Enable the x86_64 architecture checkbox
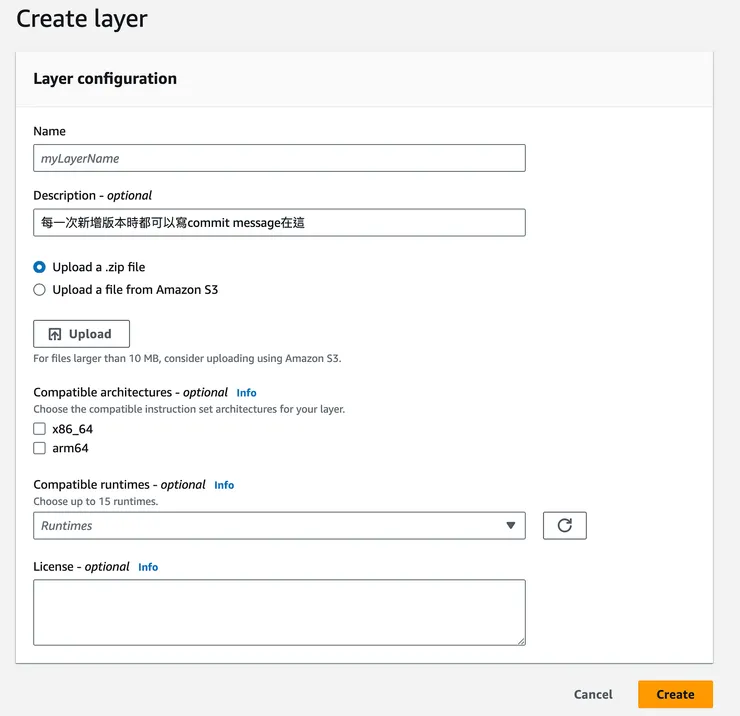Screen dimensions: 740x716 (40, 429)
